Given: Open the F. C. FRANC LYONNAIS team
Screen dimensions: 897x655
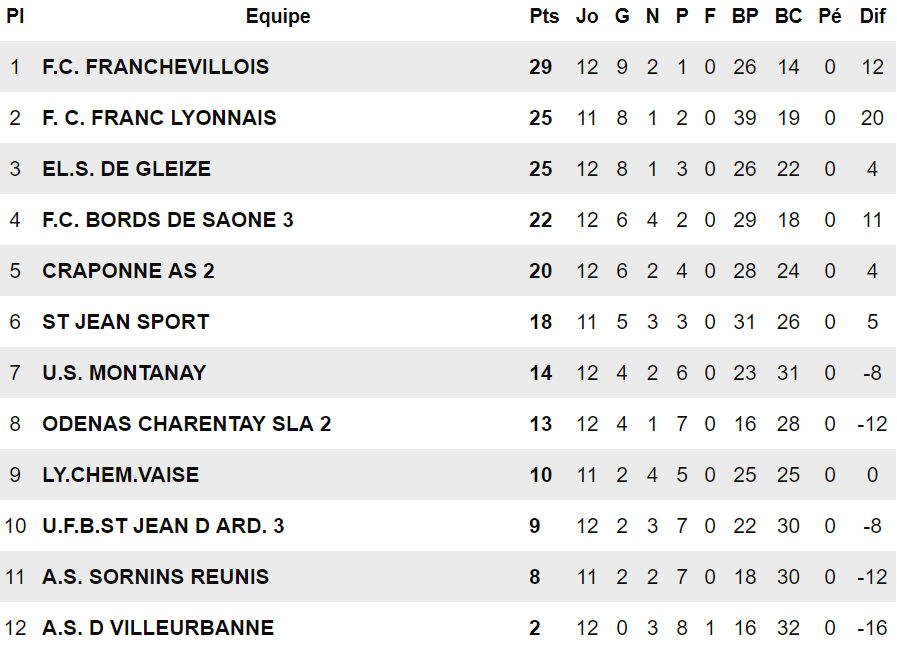Looking at the screenshot, I should tap(159, 118).
